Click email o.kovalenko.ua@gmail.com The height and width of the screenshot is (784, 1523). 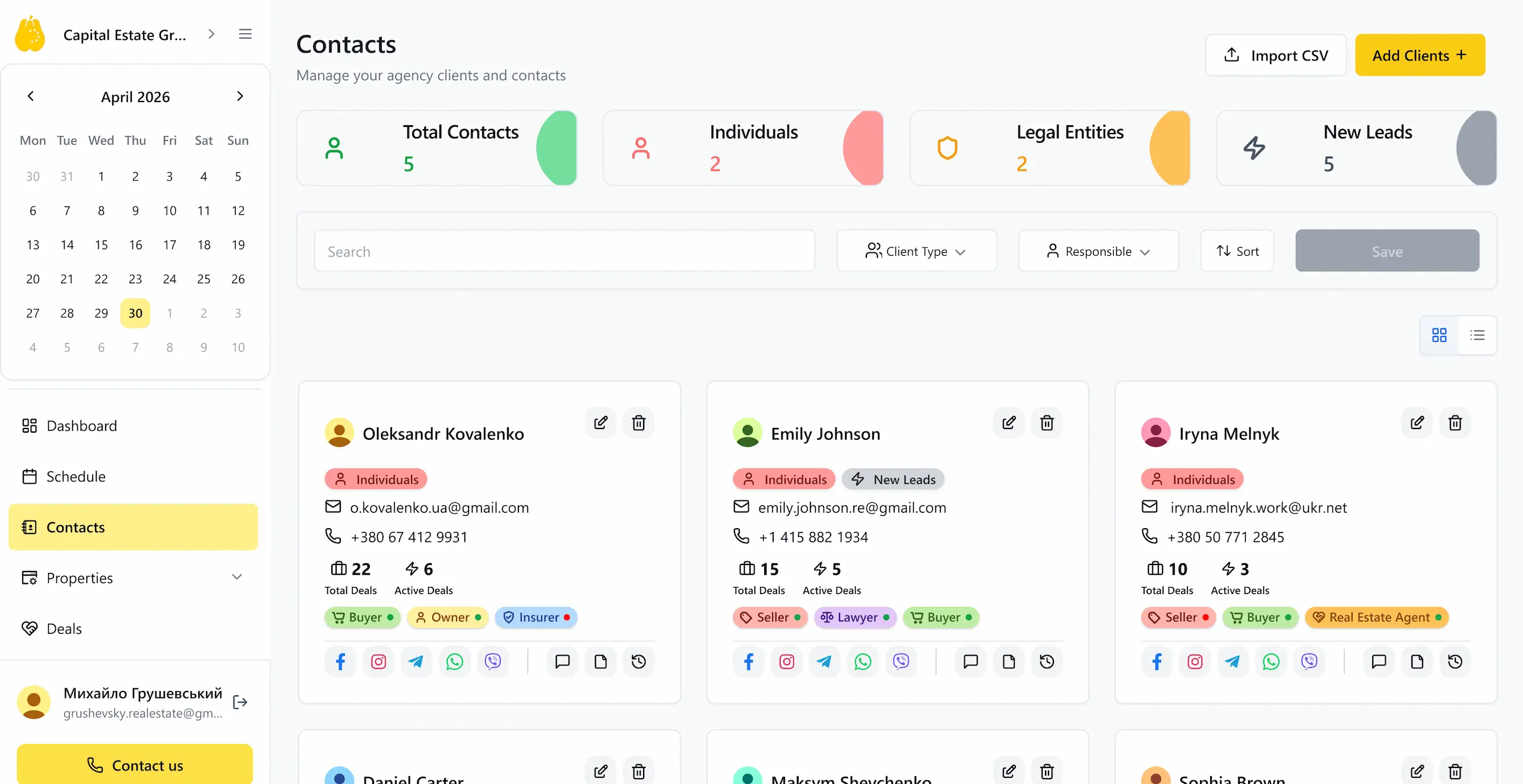[x=439, y=507]
